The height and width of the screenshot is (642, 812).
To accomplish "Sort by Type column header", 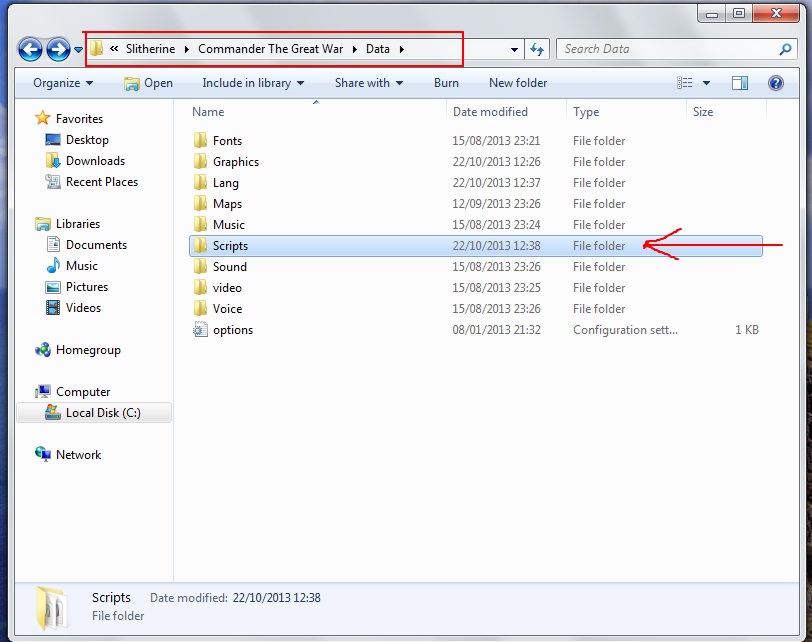I will click(586, 112).
